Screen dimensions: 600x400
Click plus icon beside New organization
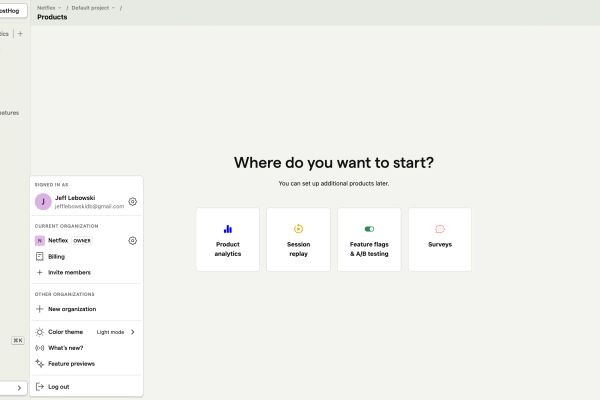39,309
